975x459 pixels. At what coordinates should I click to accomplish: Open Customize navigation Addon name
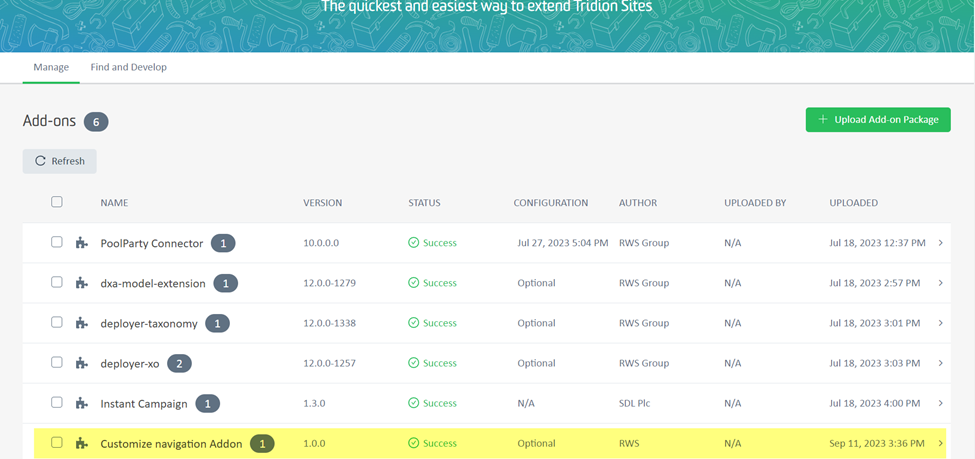[172, 444]
